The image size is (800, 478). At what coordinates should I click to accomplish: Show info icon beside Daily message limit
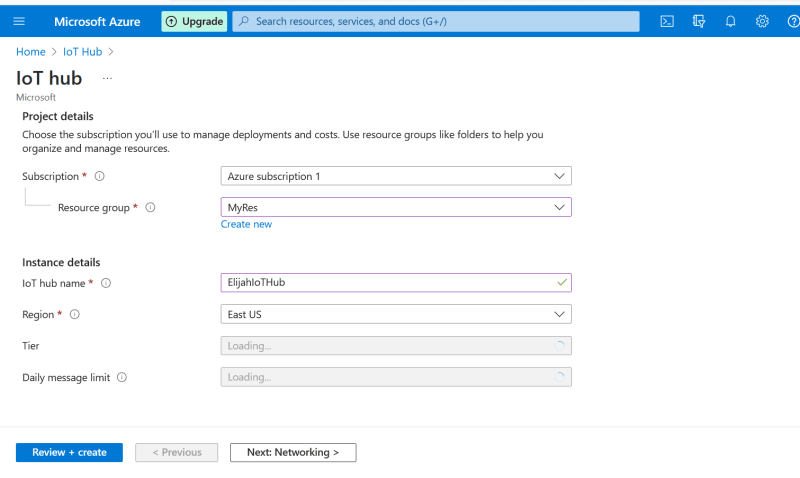[x=121, y=378]
